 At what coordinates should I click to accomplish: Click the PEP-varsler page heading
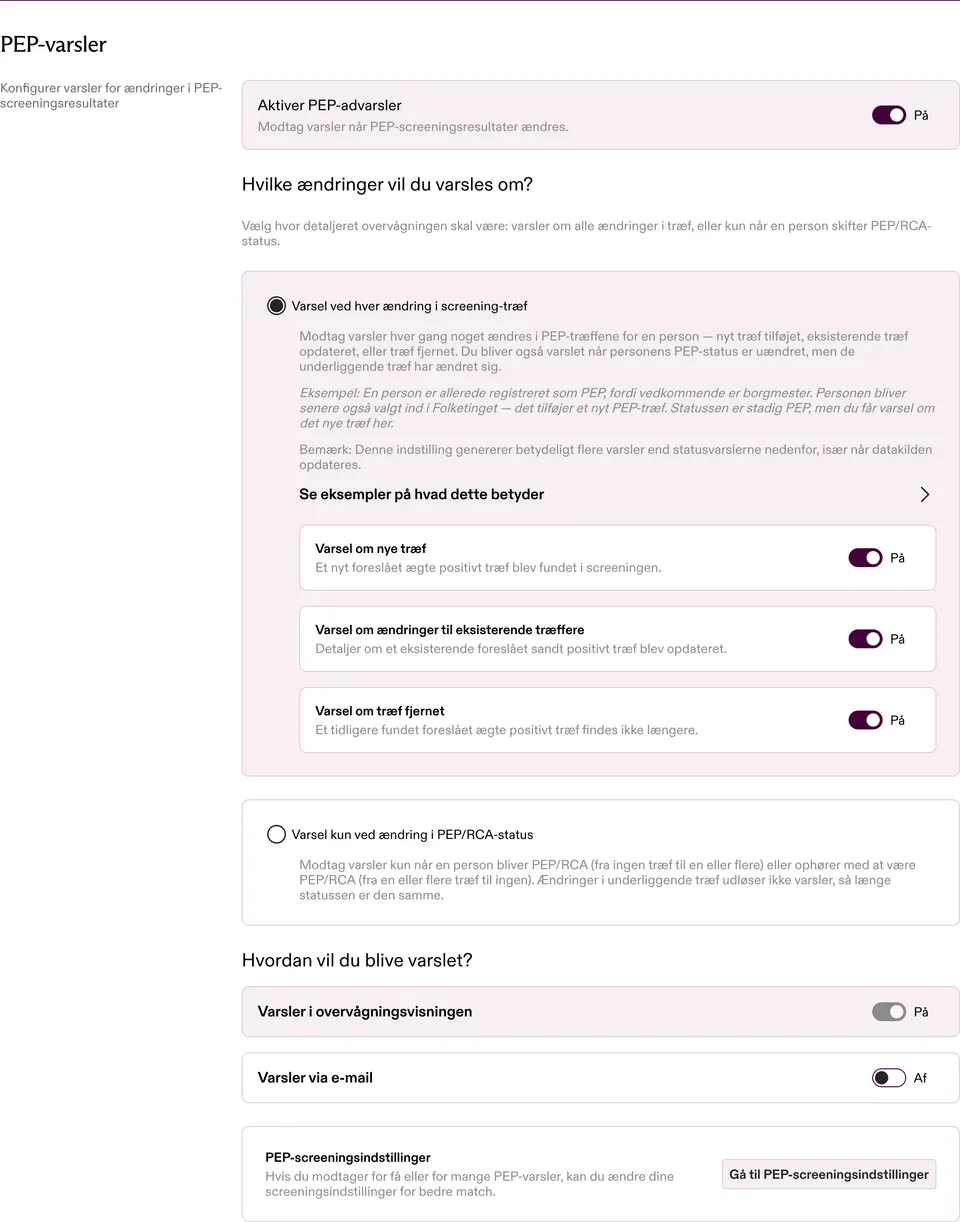point(53,45)
